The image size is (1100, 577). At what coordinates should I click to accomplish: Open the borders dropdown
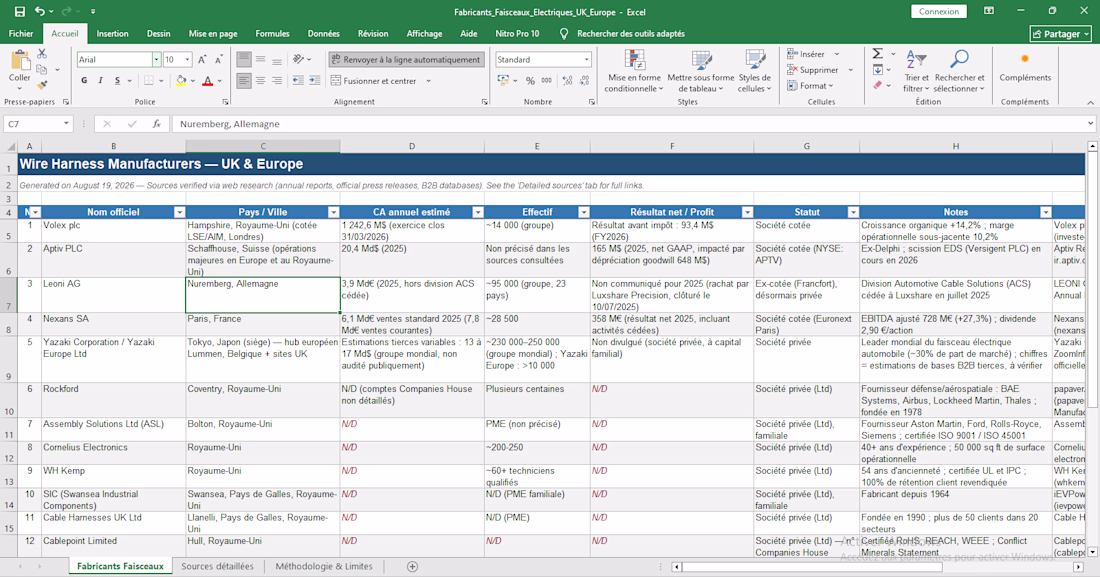coord(161,81)
